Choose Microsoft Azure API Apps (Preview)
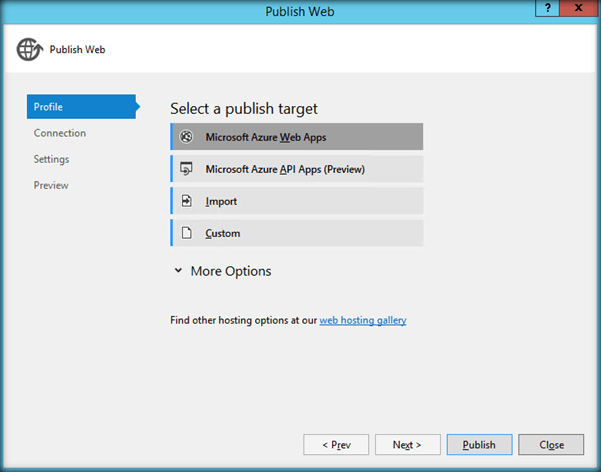 (297, 169)
